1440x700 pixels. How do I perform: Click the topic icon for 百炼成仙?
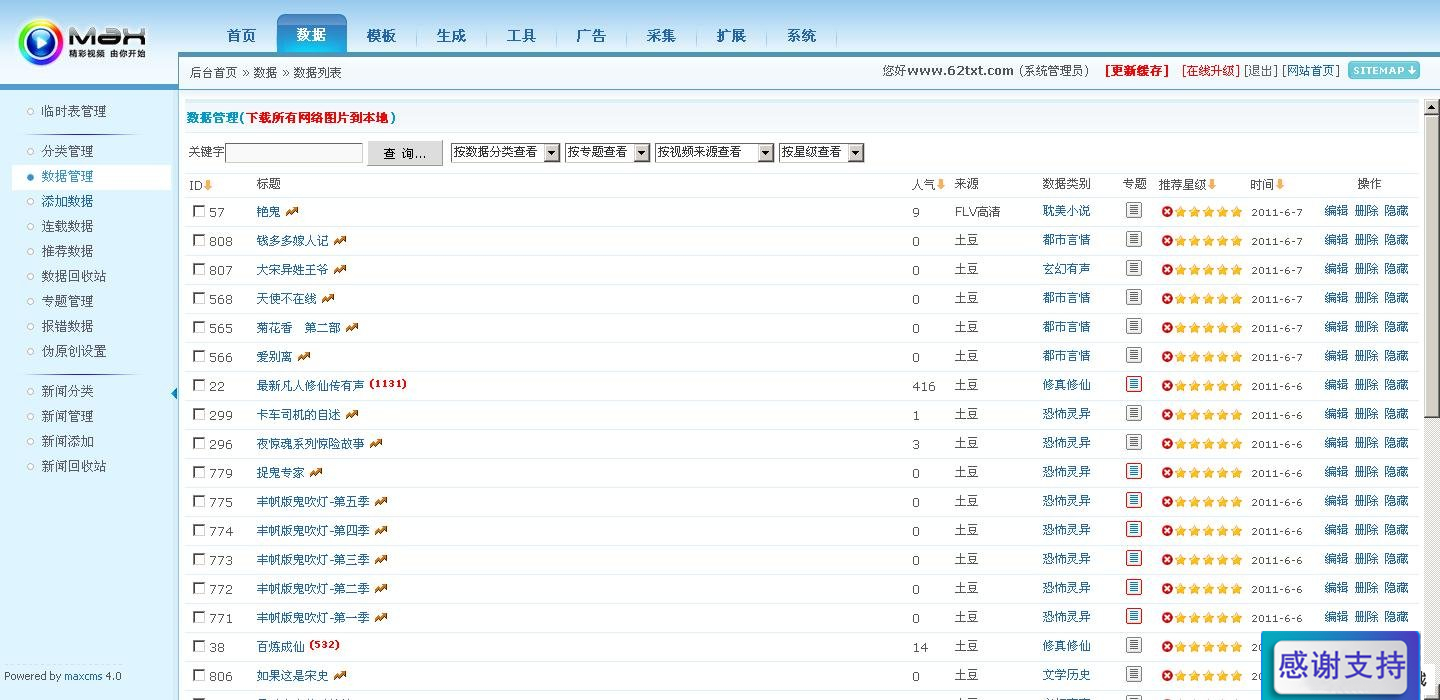(1133, 645)
